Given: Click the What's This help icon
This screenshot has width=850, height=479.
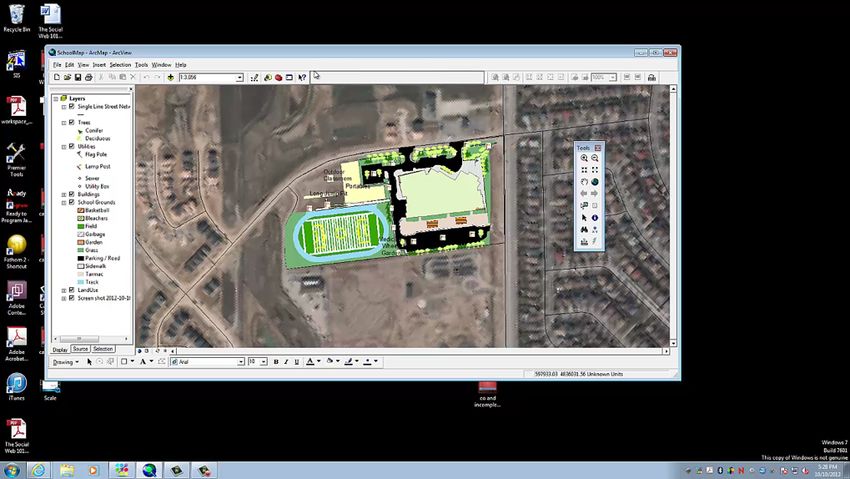Looking at the screenshot, I should click(302, 77).
